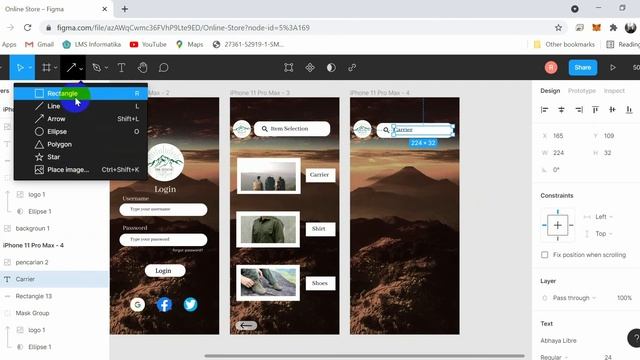This screenshot has width=640, height=360.
Task: Click the Align top icon
Action: pos(596,110)
